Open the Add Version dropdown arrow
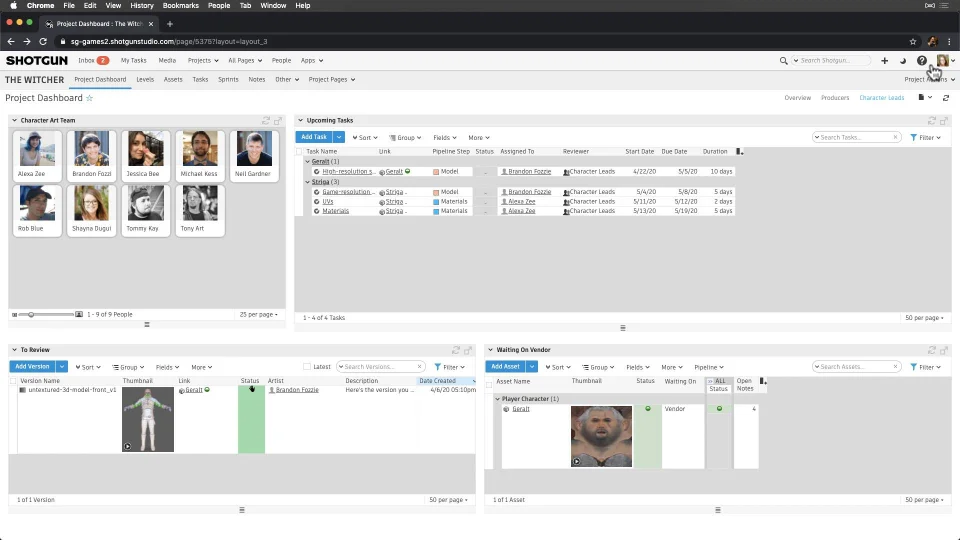The width and height of the screenshot is (960, 540). coord(62,367)
